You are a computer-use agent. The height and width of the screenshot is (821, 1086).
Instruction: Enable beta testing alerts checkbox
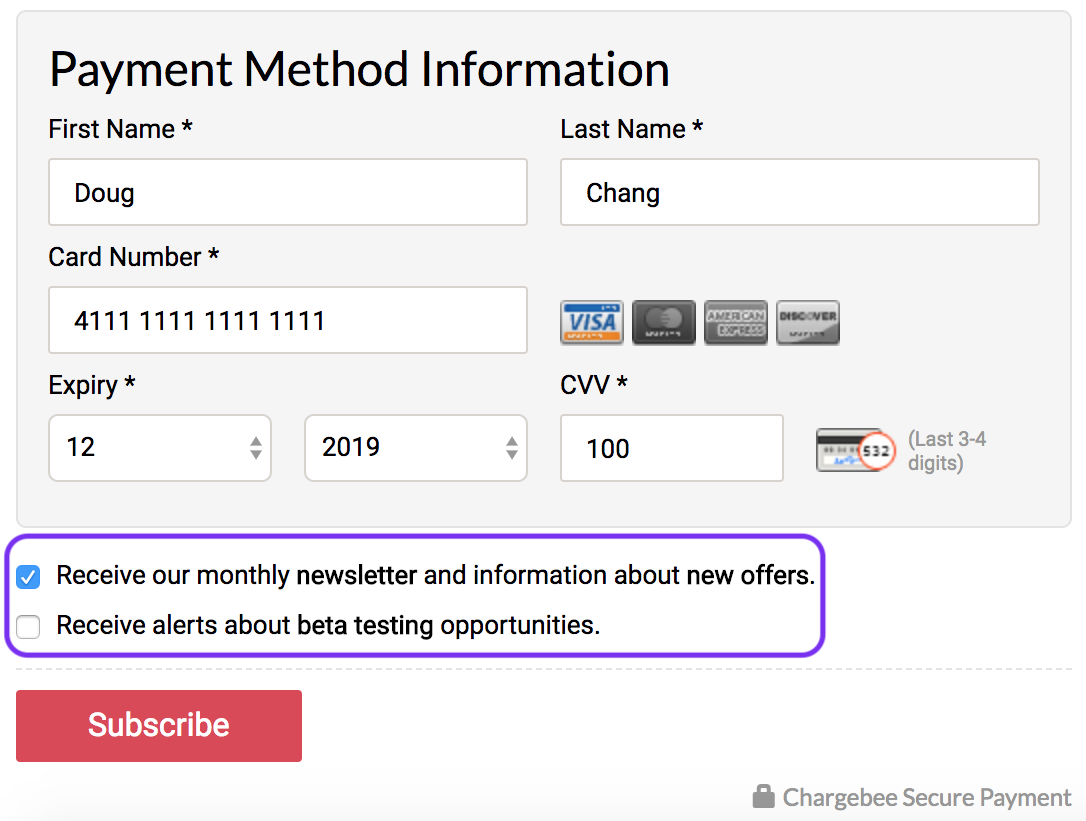(x=28, y=627)
